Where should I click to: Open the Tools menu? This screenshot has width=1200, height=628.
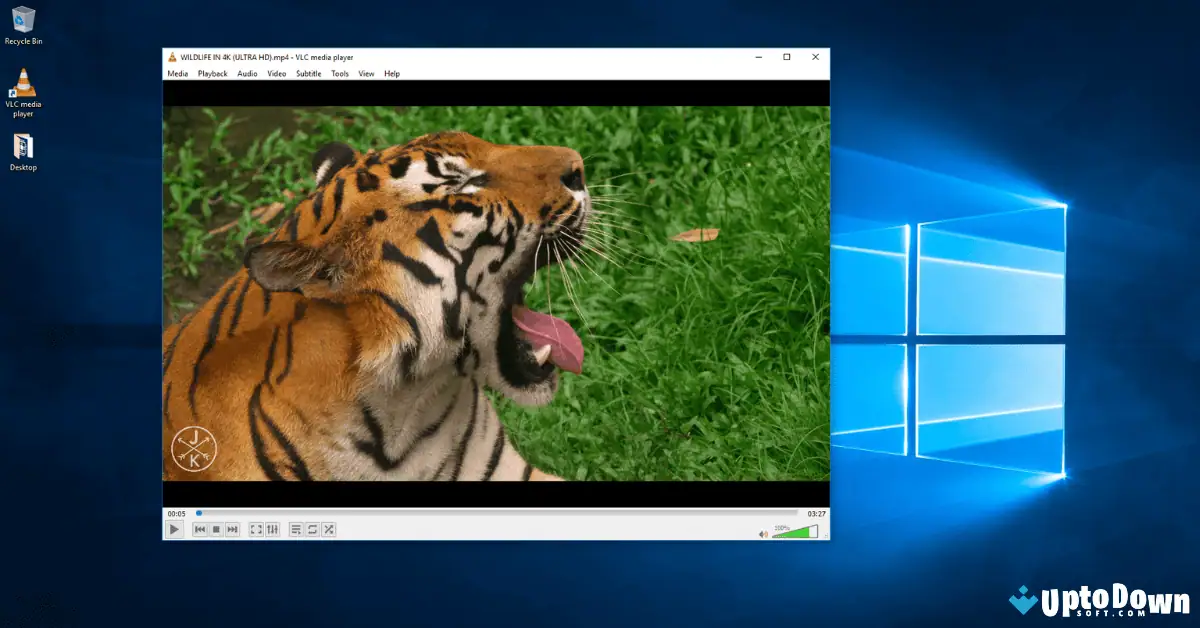point(339,73)
